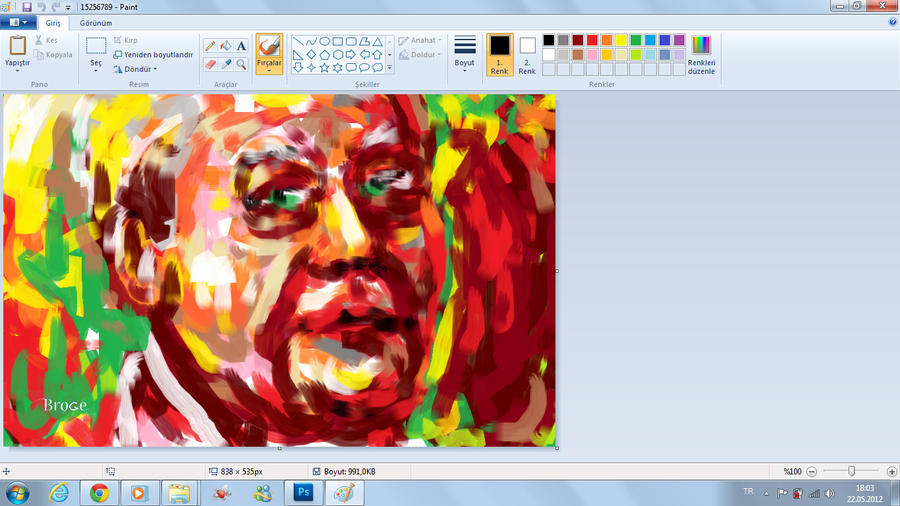
Task: Choose the Left arrow shape
Action: pos(364,55)
